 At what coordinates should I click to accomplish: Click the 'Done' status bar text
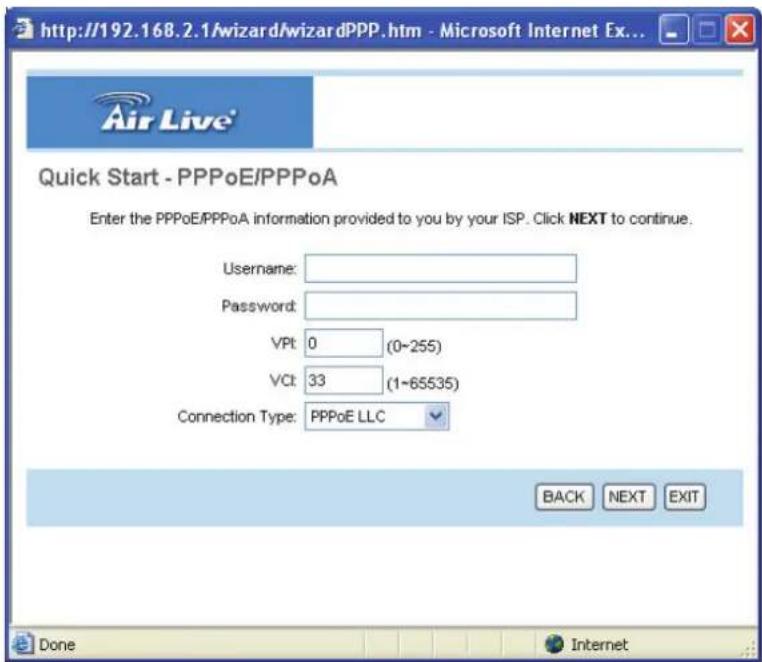click(57, 645)
